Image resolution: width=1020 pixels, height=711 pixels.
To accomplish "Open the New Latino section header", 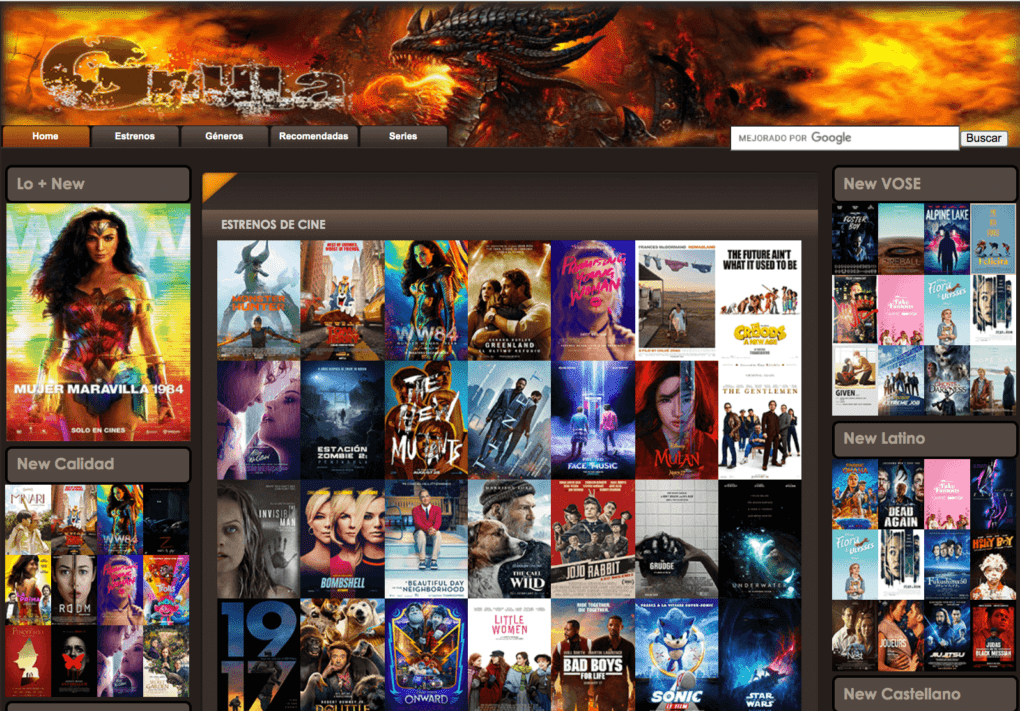I will coord(924,439).
